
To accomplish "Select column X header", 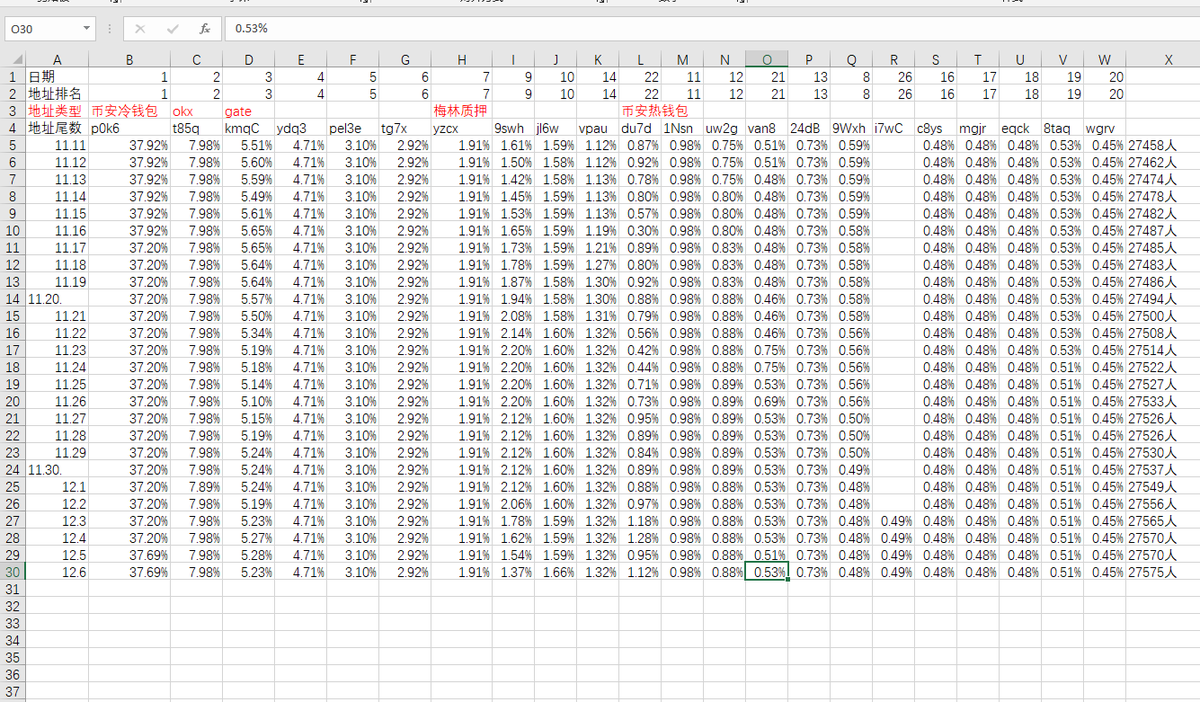I will pos(1168,60).
